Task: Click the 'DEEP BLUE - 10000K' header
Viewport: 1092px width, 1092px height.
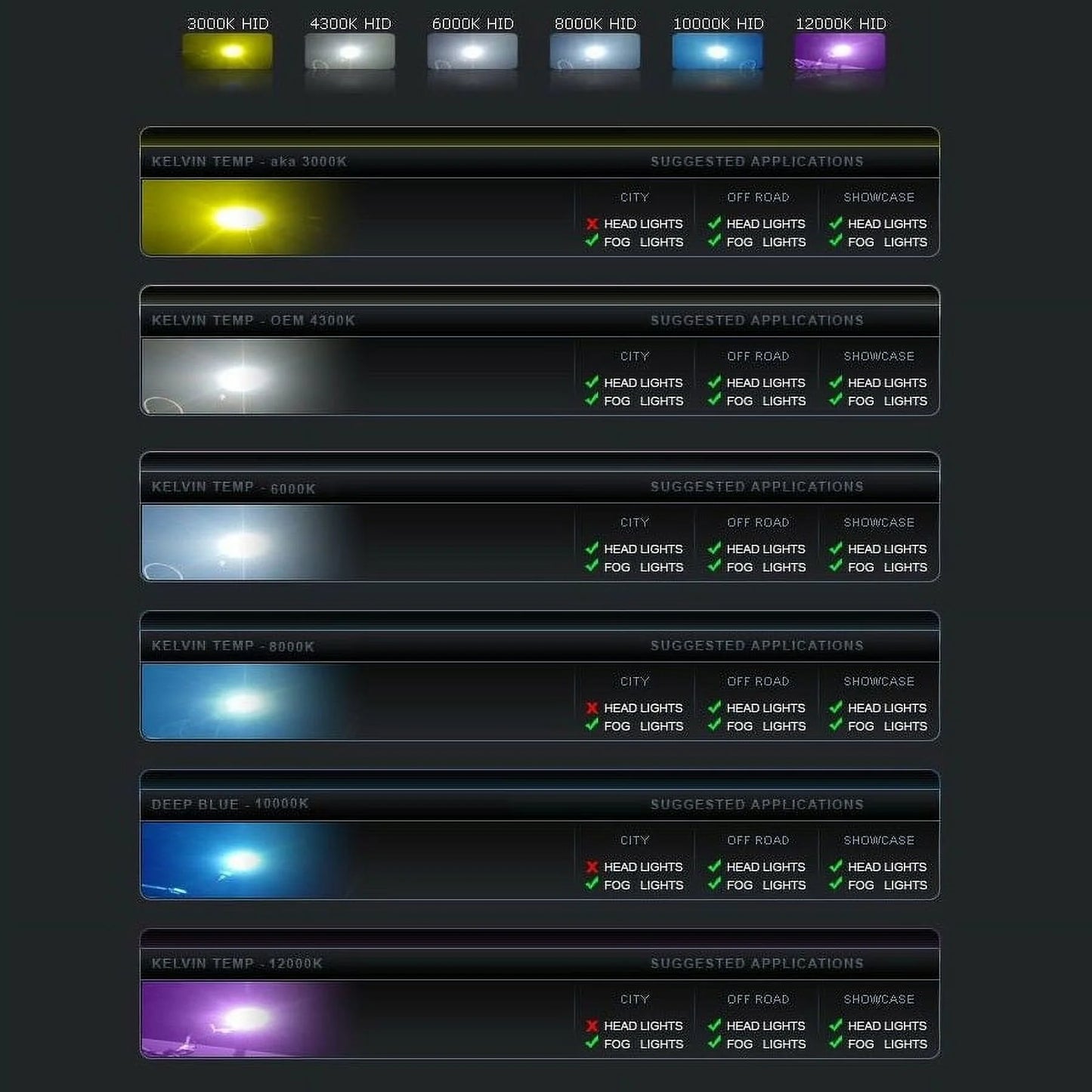Action: click(230, 804)
